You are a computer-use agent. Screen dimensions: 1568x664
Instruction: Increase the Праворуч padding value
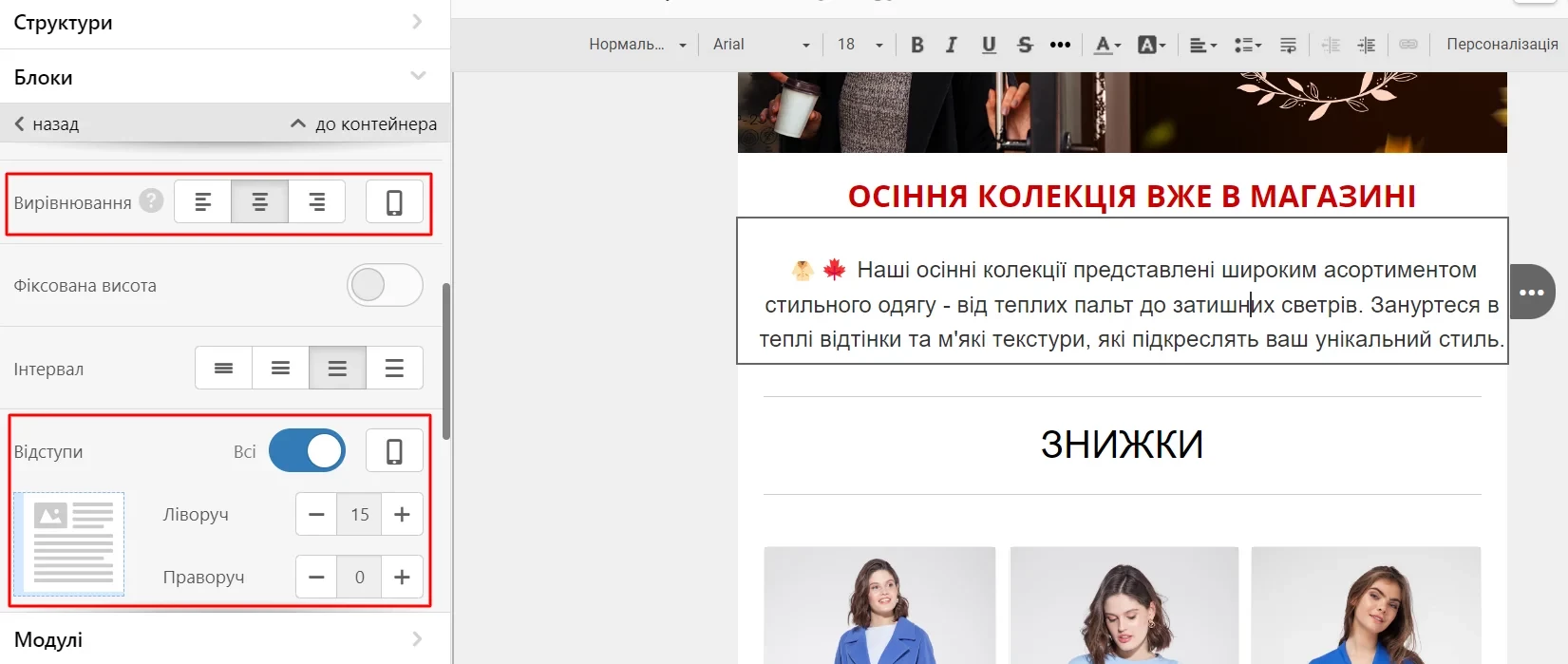click(x=402, y=577)
